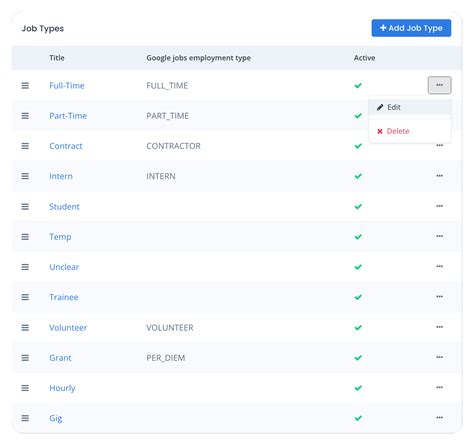474x445 pixels.
Task: Open the three-dot menu for Contract
Action: [439, 145]
